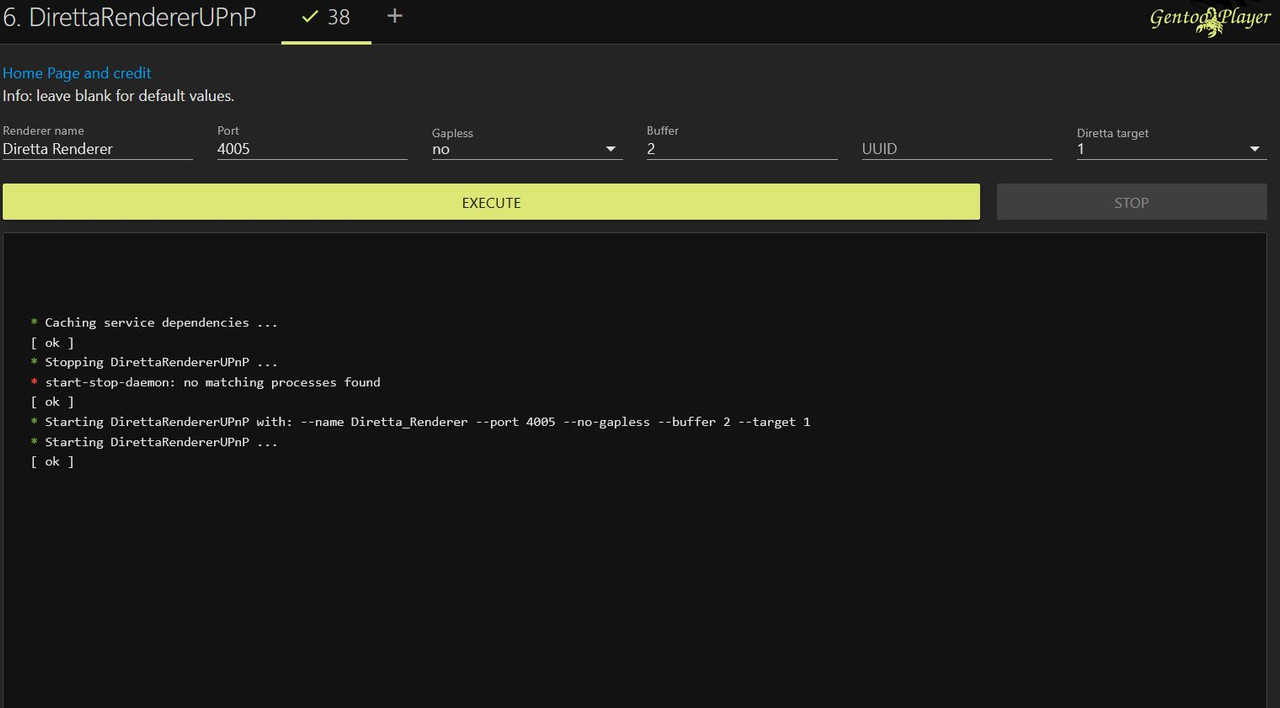Click the GentooPlayer logo

click(x=1210, y=19)
